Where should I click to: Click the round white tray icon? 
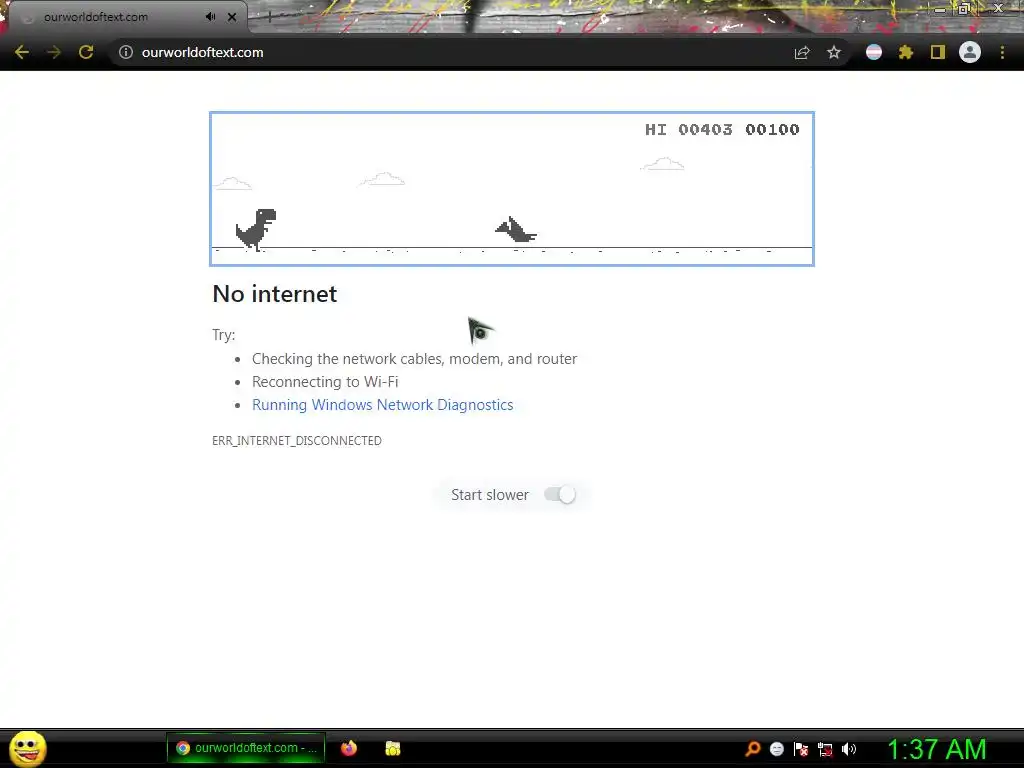coord(776,749)
